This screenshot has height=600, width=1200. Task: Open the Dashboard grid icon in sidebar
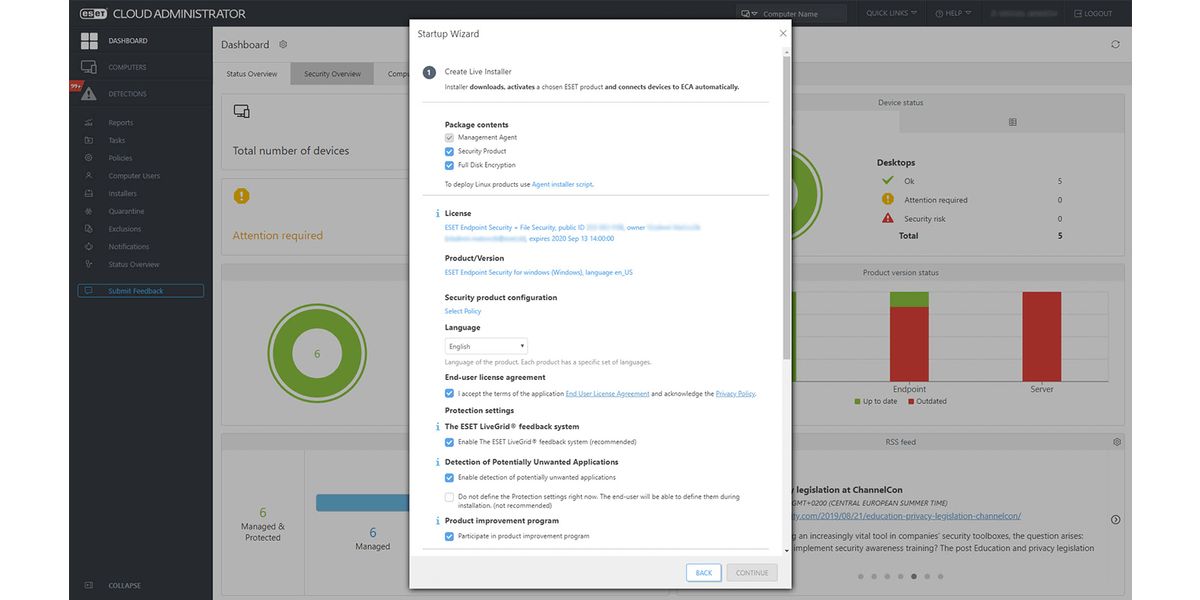click(89, 41)
